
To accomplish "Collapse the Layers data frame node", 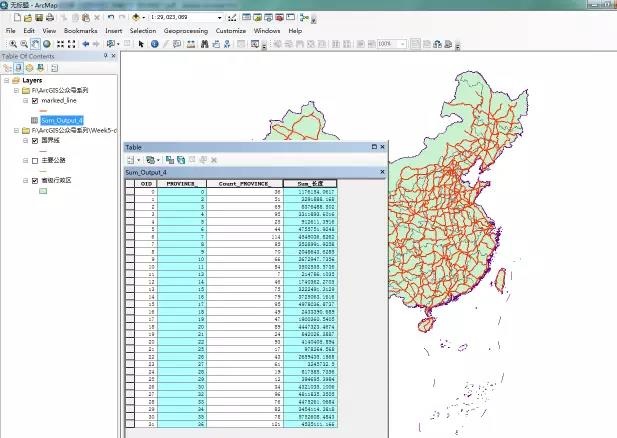I will pos(7,80).
